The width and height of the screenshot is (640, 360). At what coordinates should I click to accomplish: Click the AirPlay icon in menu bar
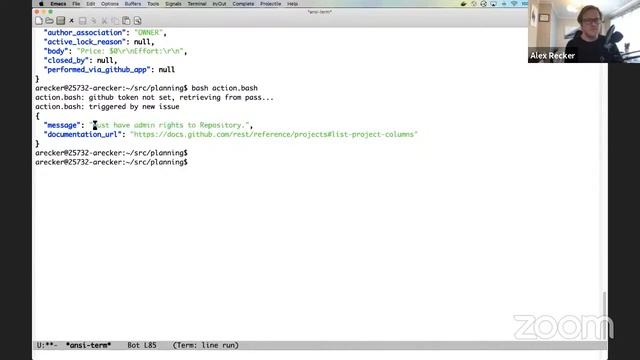pyautogui.click(x=493, y=4)
